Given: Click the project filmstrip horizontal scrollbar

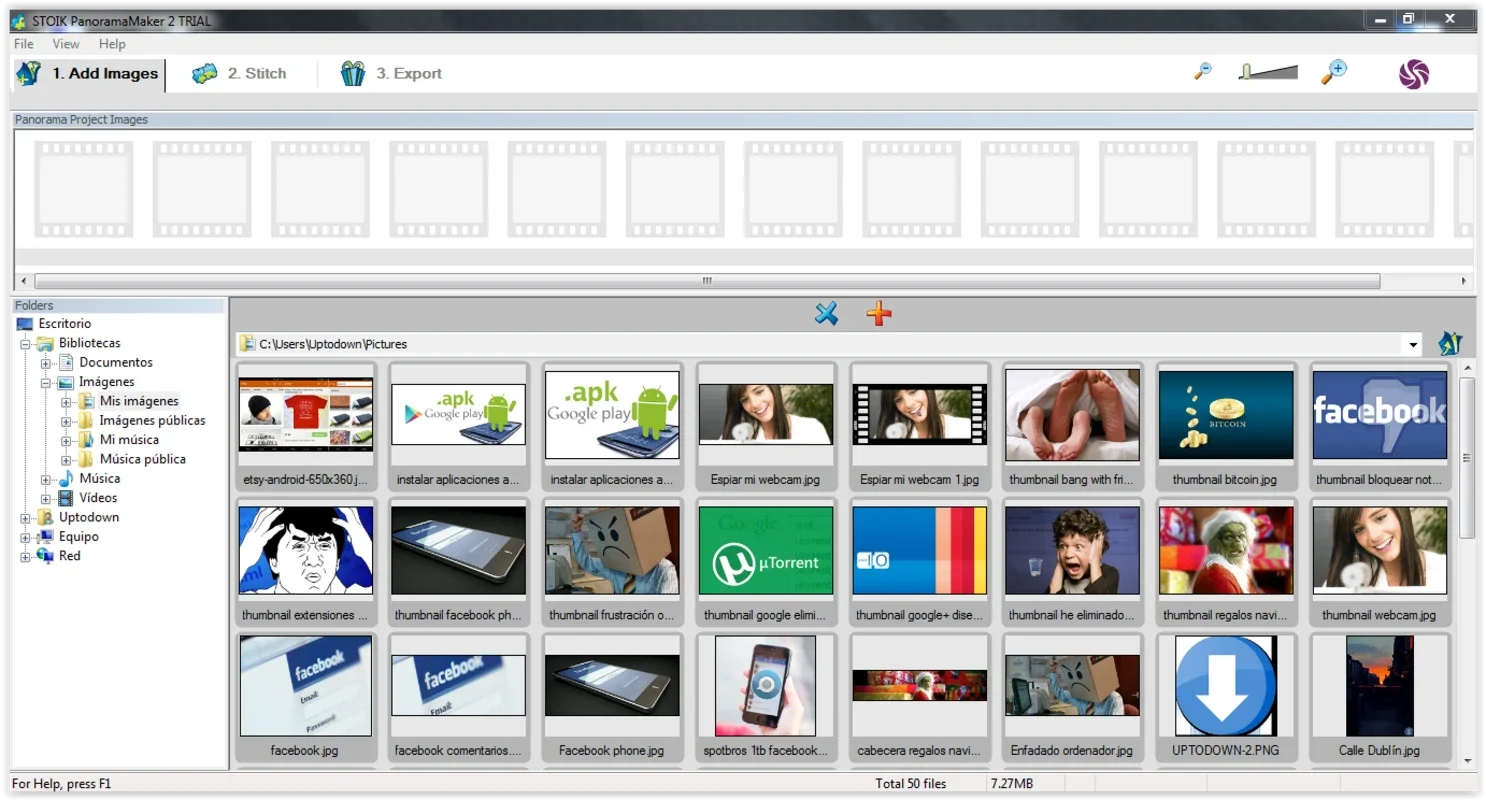Looking at the screenshot, I should (707, 281).
